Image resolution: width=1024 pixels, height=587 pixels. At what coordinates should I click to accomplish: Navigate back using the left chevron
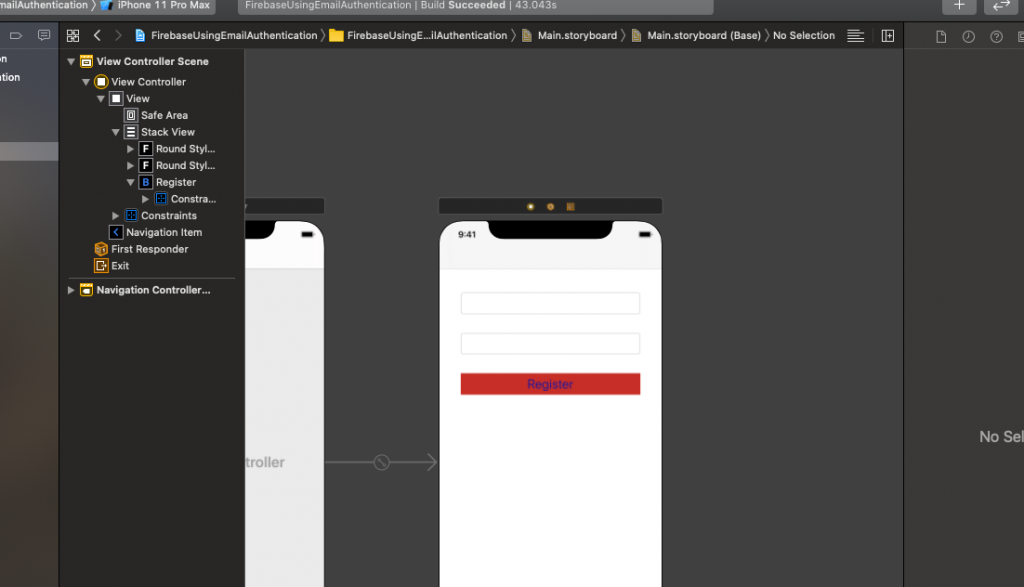(96, 35)
